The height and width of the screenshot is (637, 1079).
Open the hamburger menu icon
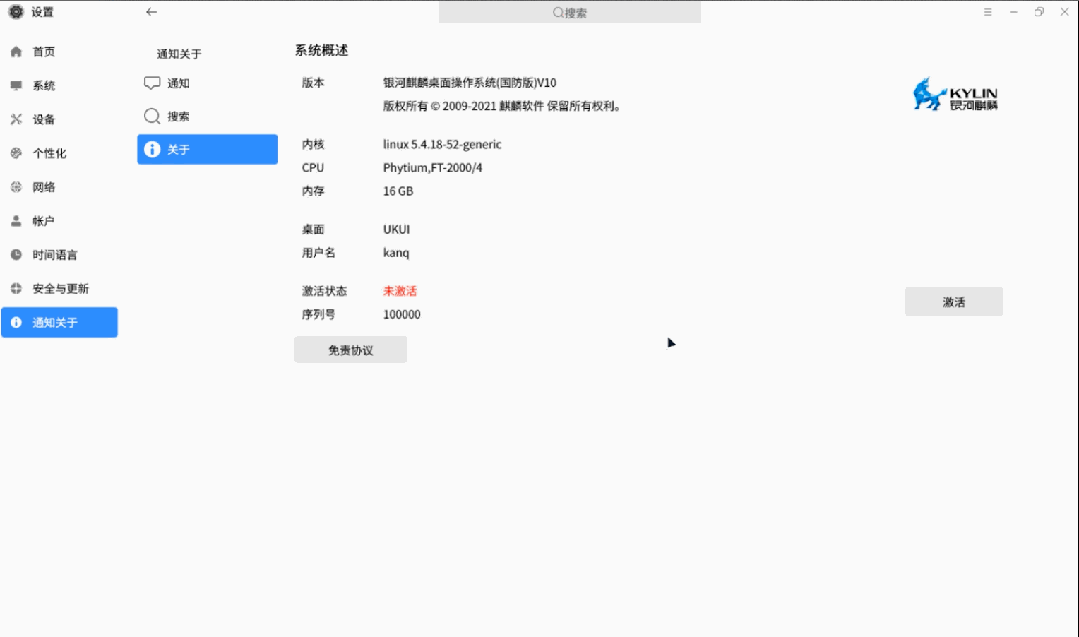987,12
